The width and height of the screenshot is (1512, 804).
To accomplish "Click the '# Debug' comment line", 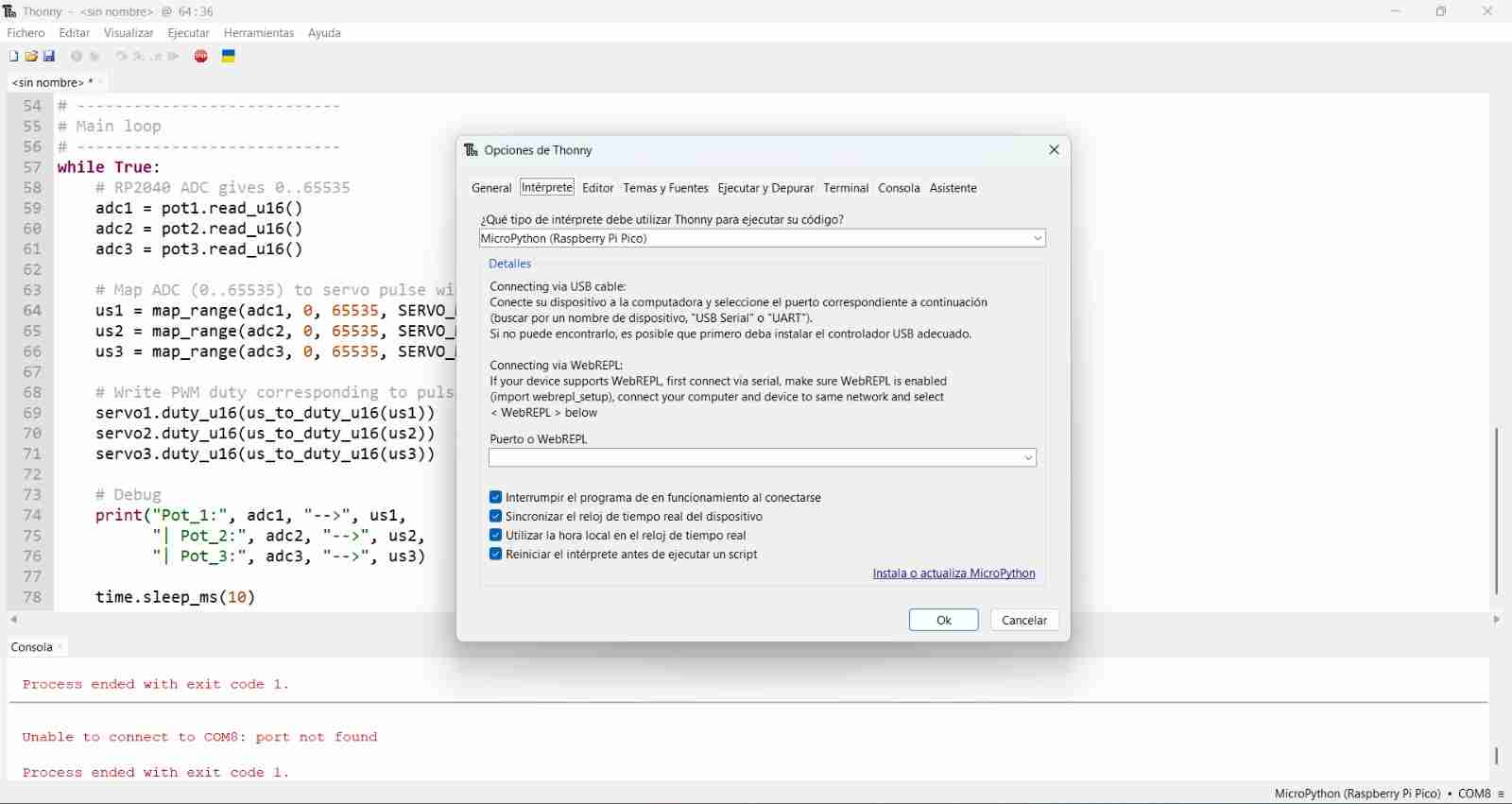I will click(x=129, y=495).
